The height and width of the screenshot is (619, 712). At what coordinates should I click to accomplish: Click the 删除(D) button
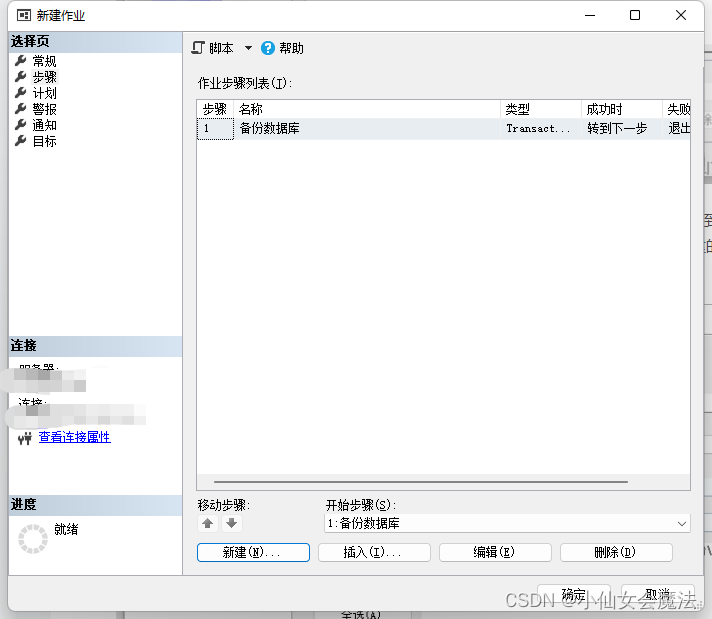pyautogui.click(x=616, y=552)
